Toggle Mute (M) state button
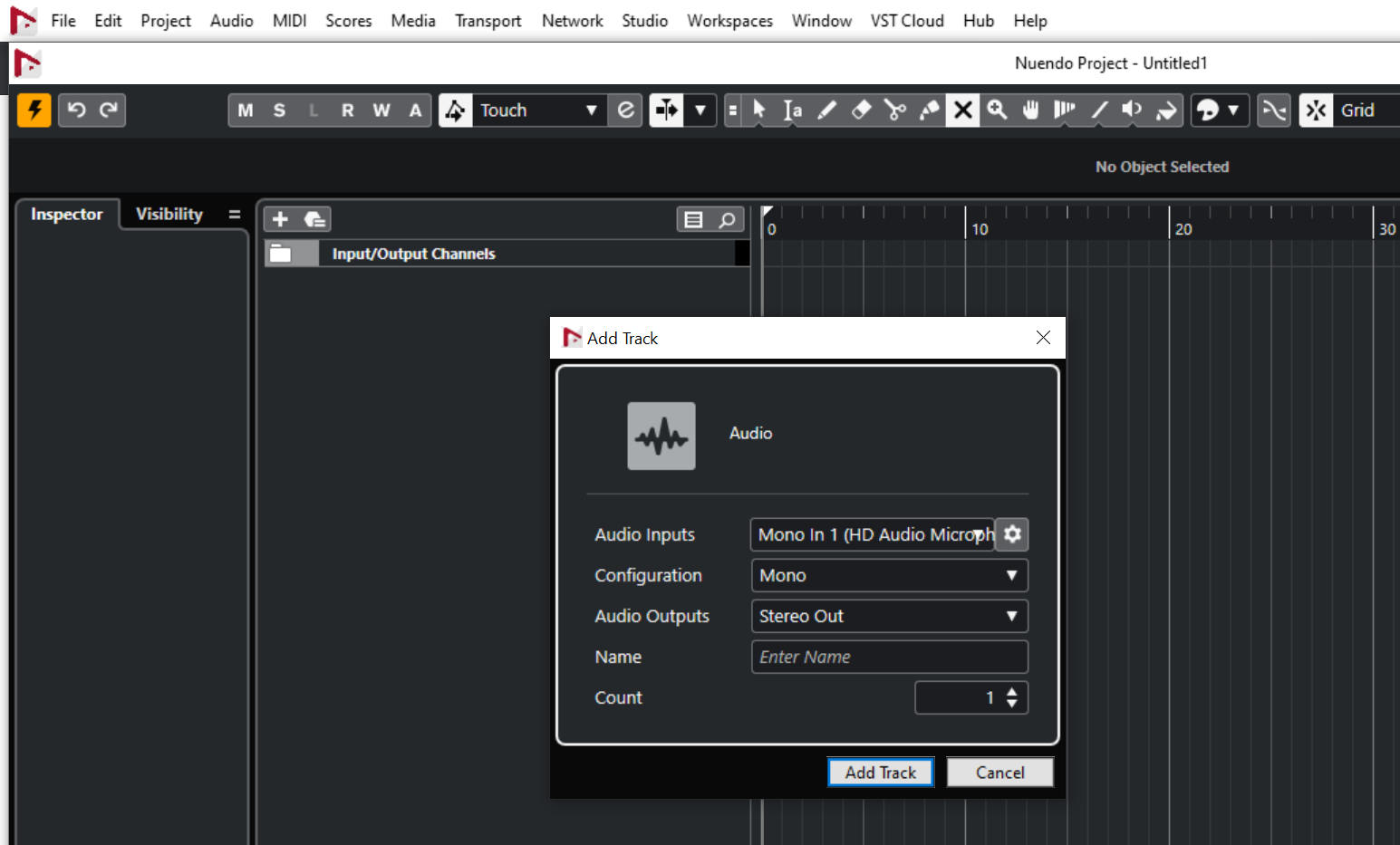This screenshot has width=1400, height=845. (245, 110)
